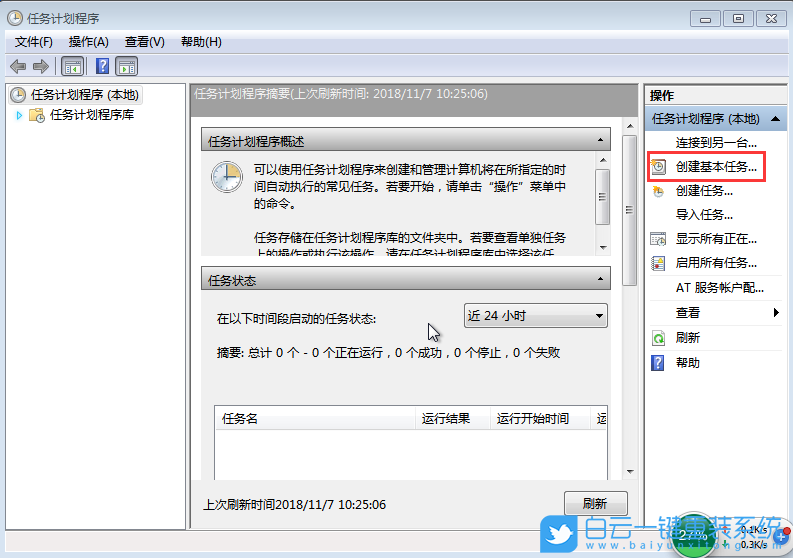793x558 pixels.
Task: Open the 查看(V) menu
Action: 145,42
